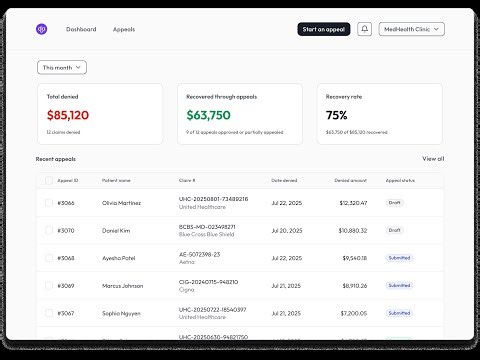This screenshot has width=480, height=360.
Task: Open the notifications bell
Action: [x=364, y=29]
